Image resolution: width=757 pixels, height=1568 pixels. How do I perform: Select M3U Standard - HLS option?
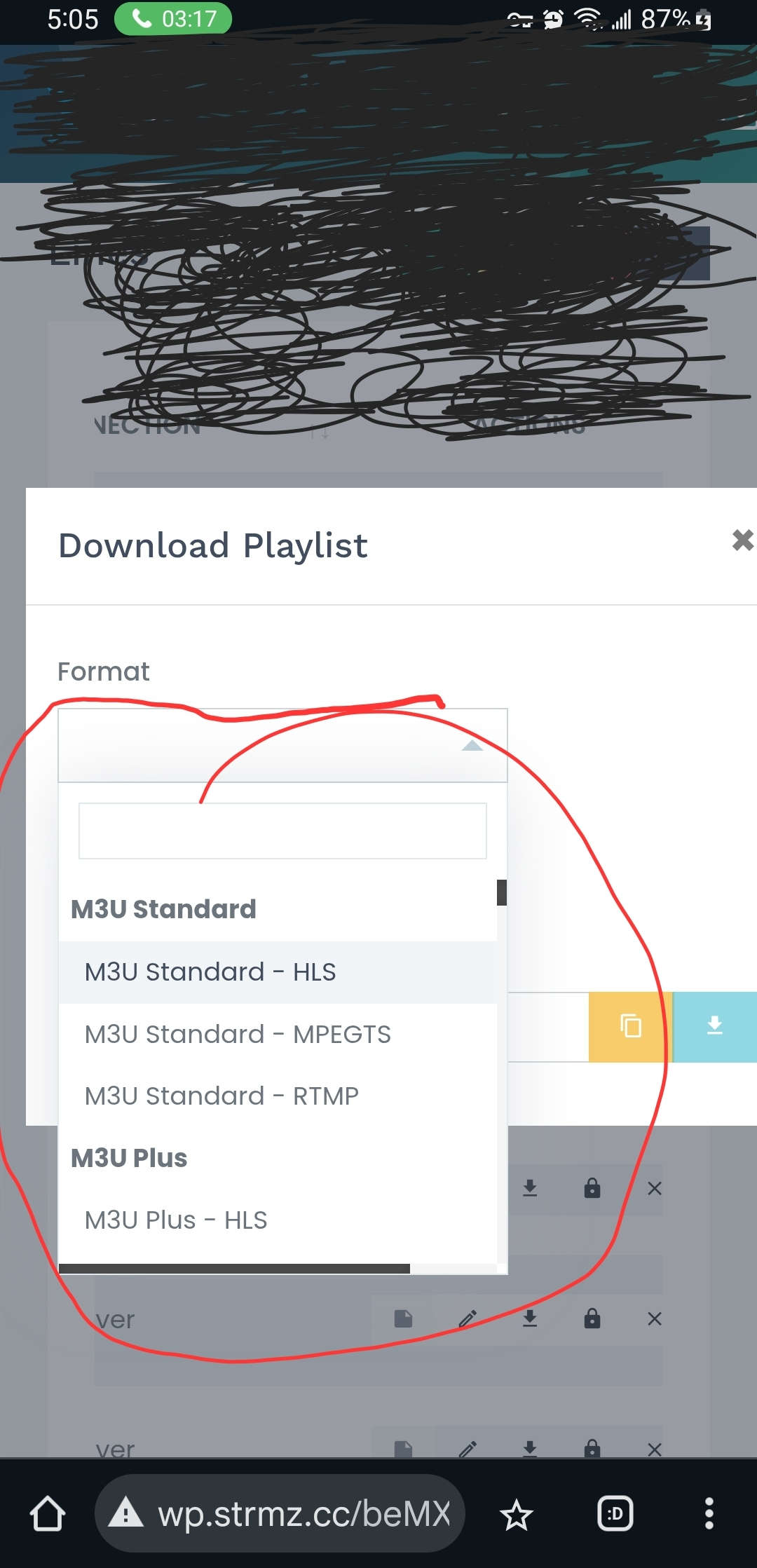pos(210,972)
